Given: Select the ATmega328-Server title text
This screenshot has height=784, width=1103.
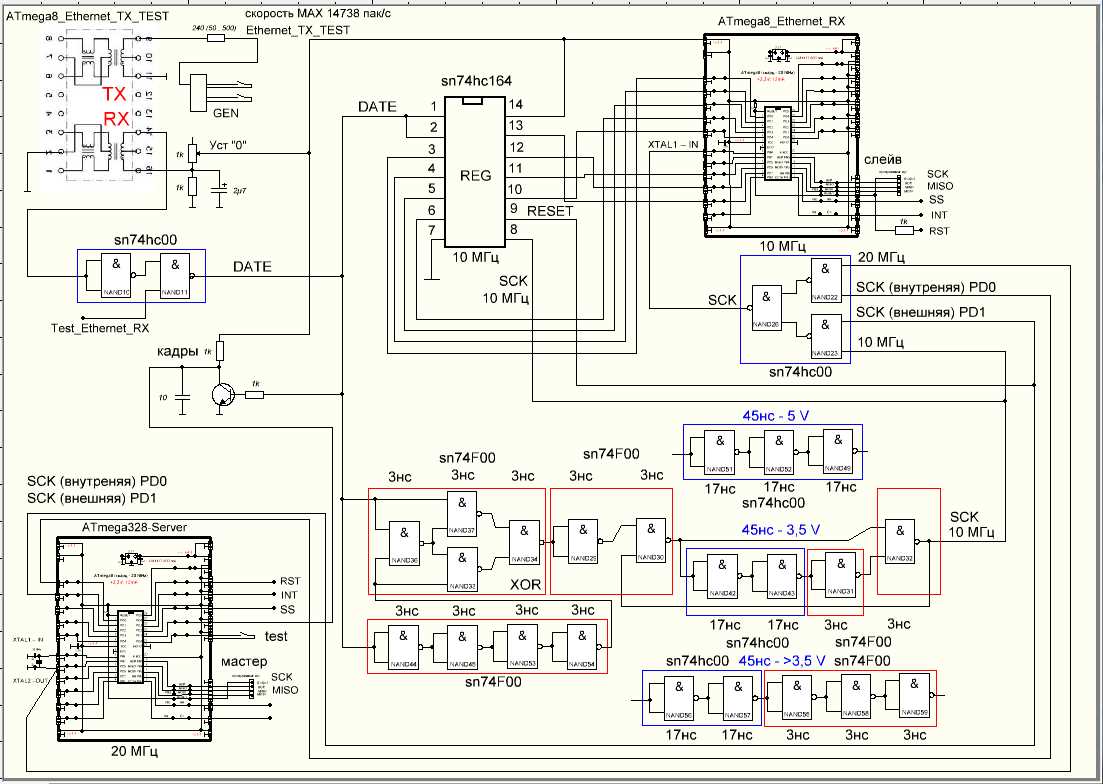Looking at the screenshot, I should click(x=134, y=527).
